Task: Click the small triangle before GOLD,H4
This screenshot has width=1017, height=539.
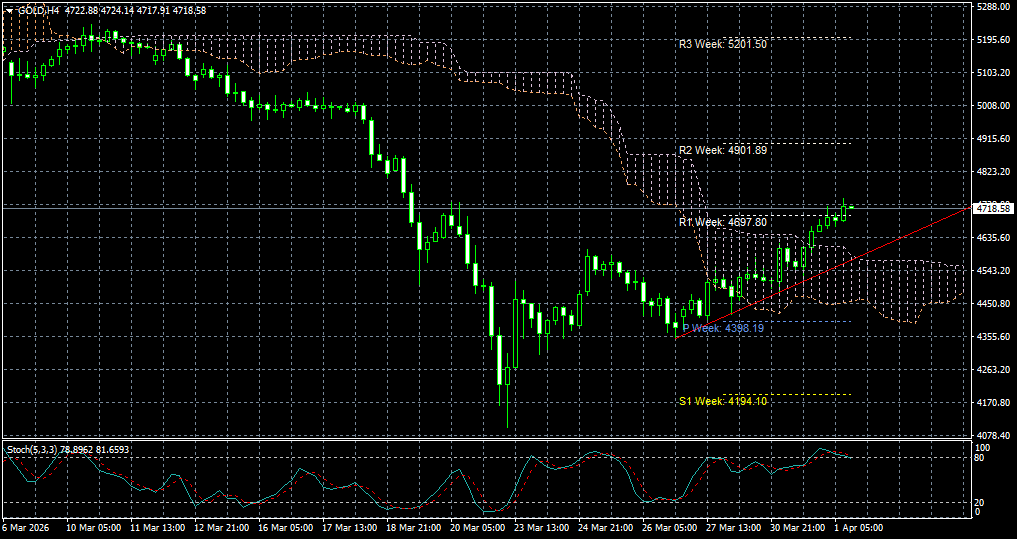Action: [8, 11]
